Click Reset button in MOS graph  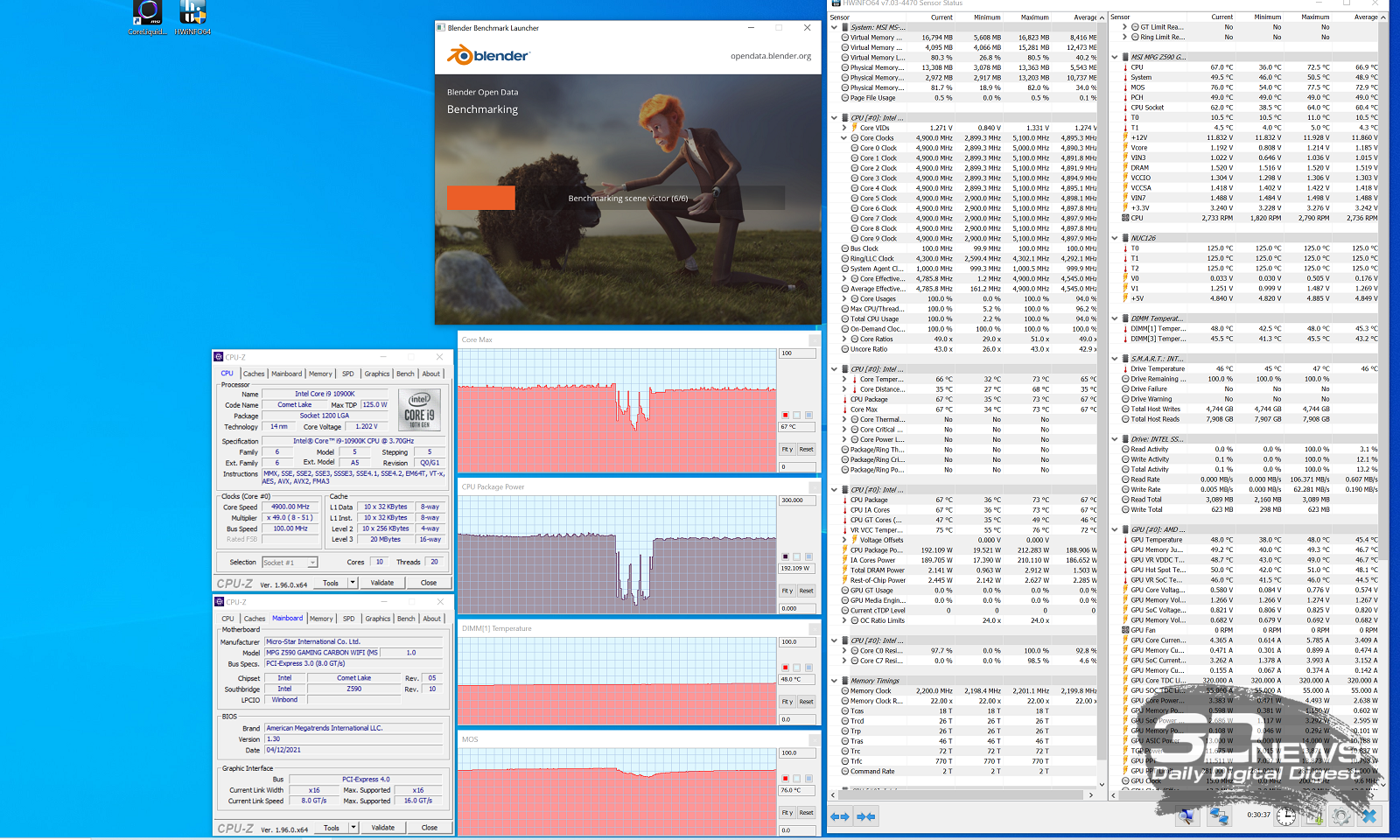806,813
